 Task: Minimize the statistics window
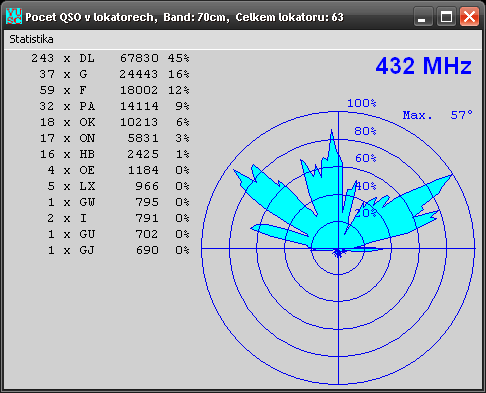423,16
